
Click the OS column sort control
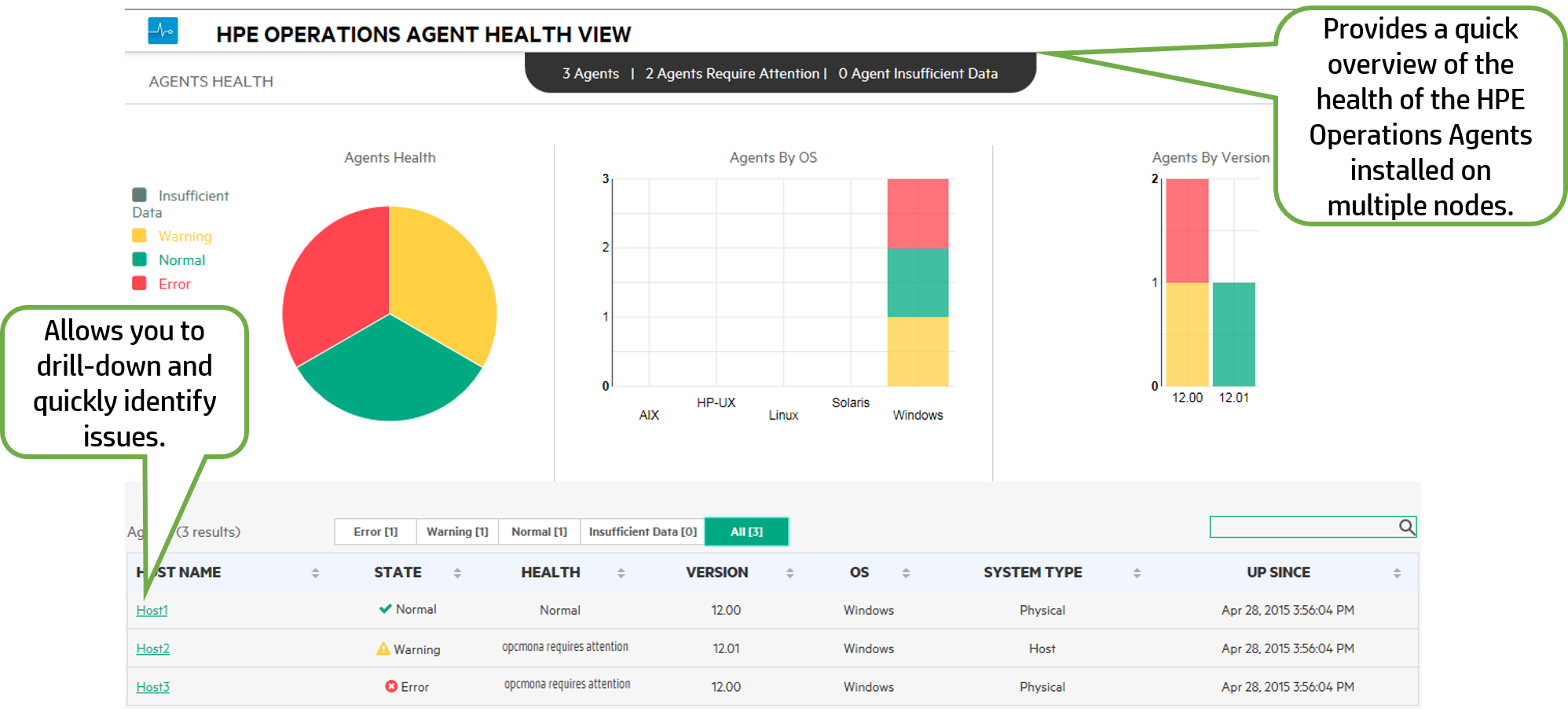[905, 572]
